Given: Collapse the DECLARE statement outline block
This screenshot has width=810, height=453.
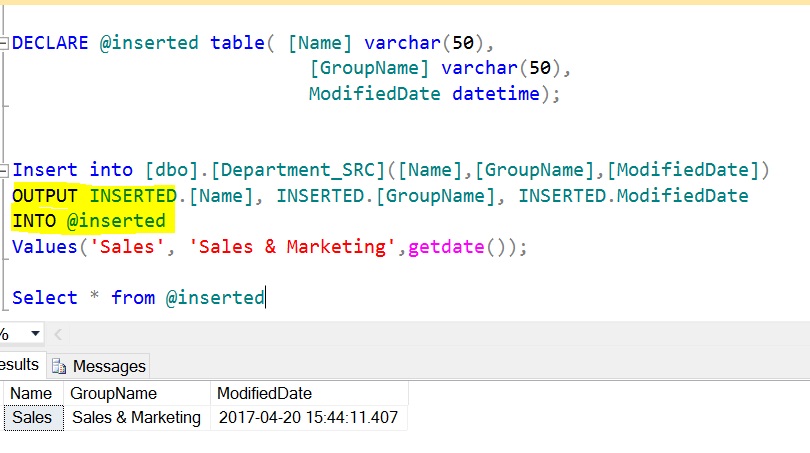Looking at the screenshot, I should click(6, 43).
